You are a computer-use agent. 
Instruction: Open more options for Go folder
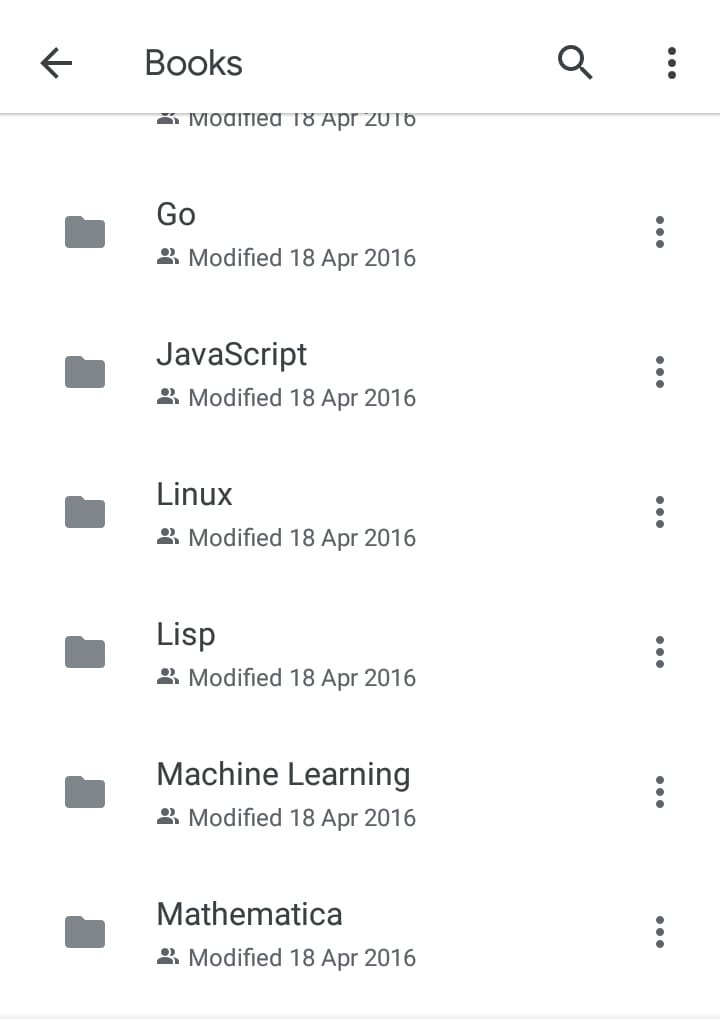point(659,232)
